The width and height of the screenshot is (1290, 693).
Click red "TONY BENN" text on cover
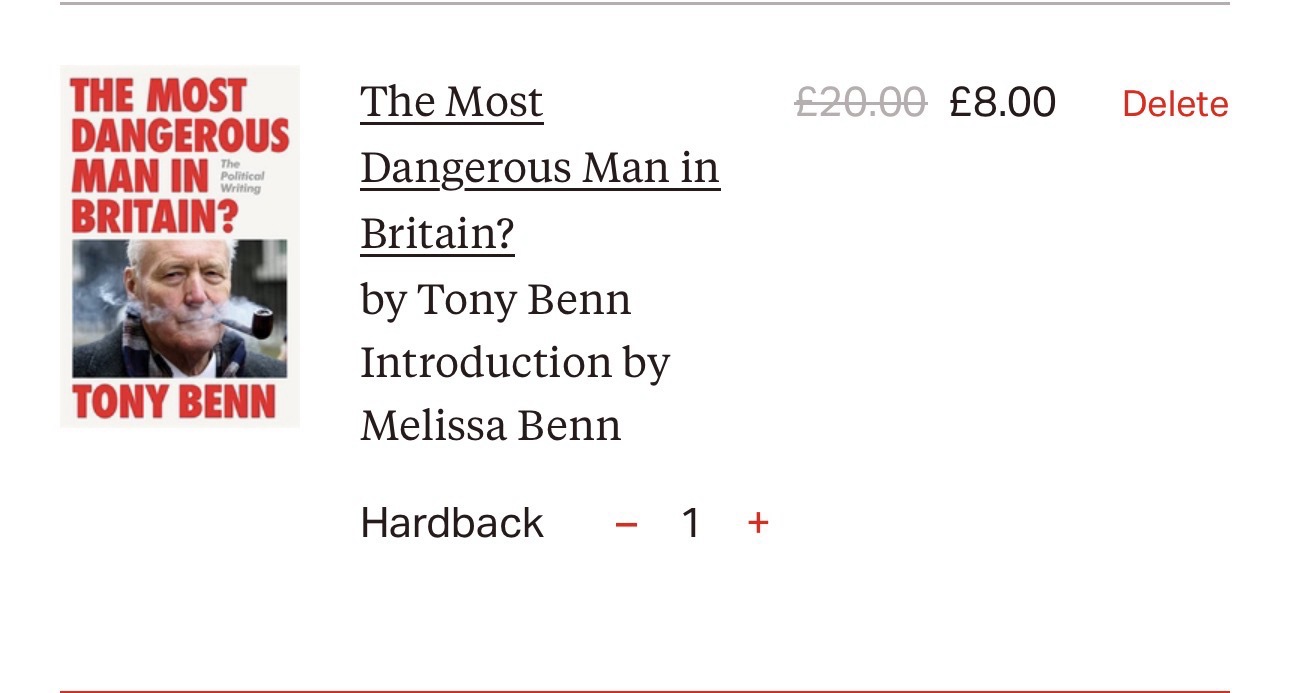point(174,402)
